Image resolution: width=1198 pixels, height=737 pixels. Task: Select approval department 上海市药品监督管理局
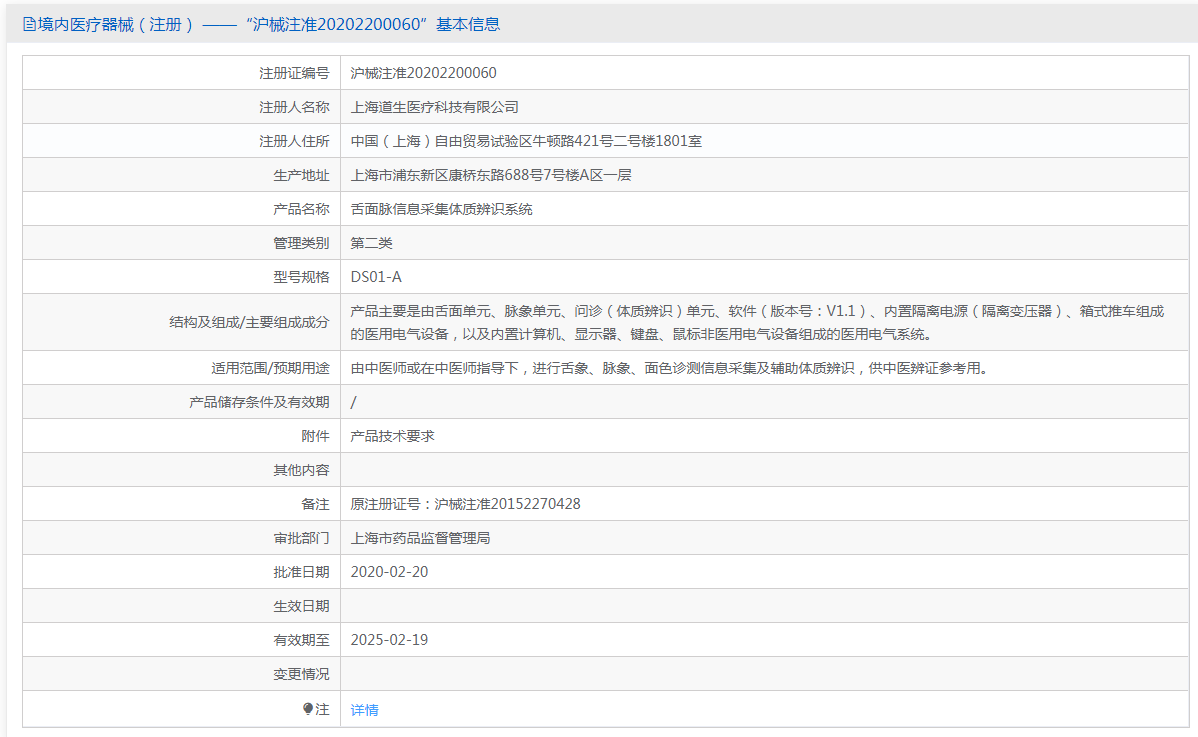point(420,538)
